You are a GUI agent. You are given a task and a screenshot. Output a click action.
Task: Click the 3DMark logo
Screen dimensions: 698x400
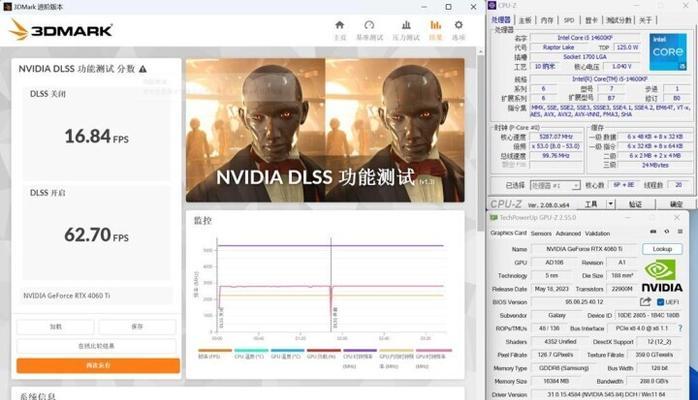[61, 30]
